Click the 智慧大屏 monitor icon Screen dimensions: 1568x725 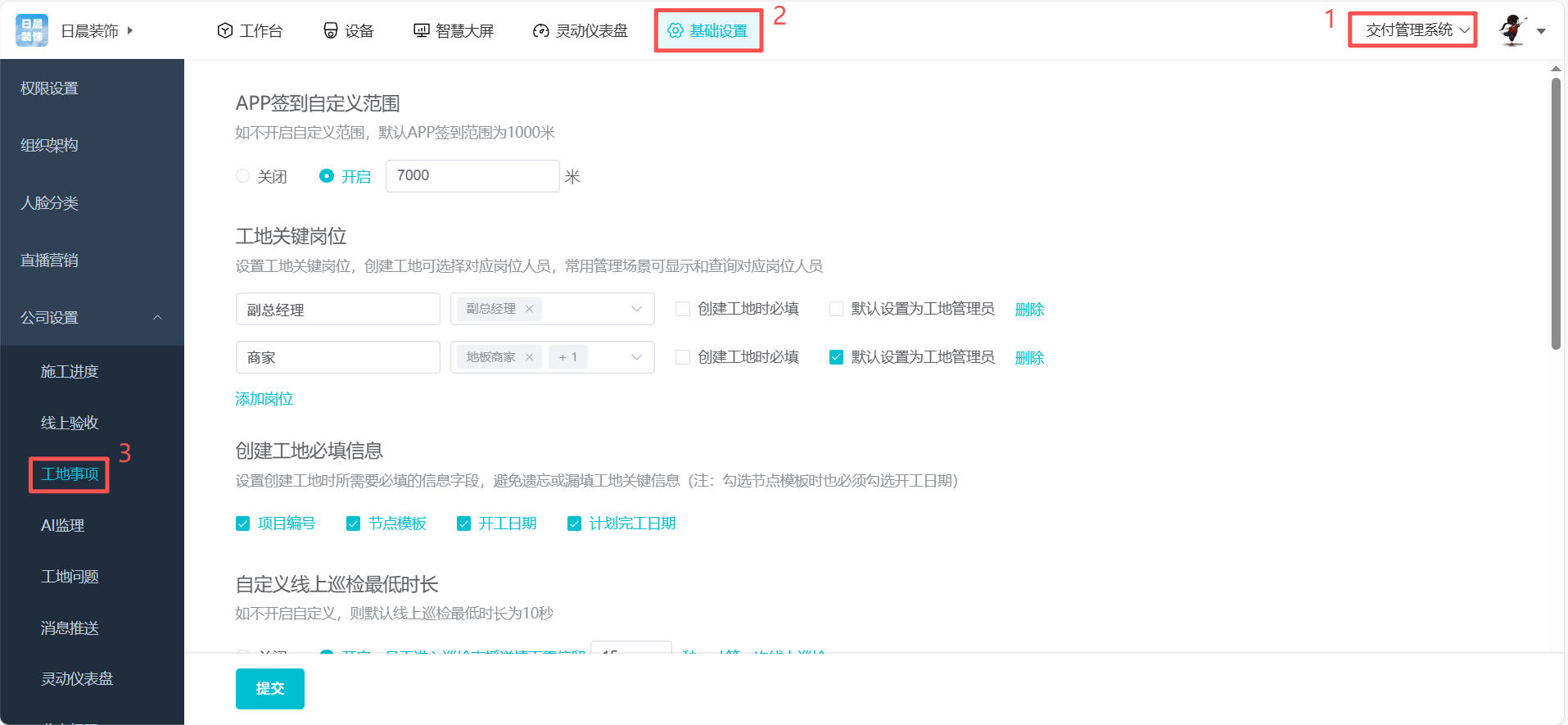pyautogui.click(x=422, y=30)
